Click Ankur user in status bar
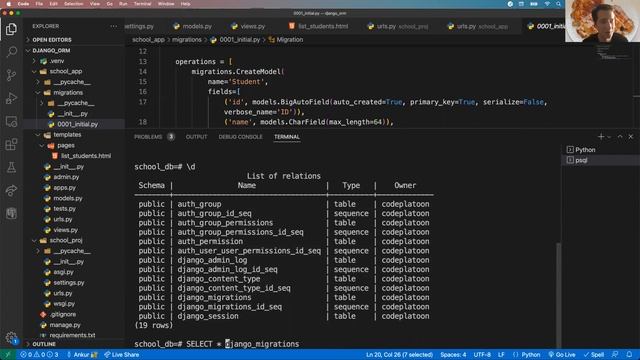Image resolution: width=640 pixels, height=360 pixels. tap(82, 355)
